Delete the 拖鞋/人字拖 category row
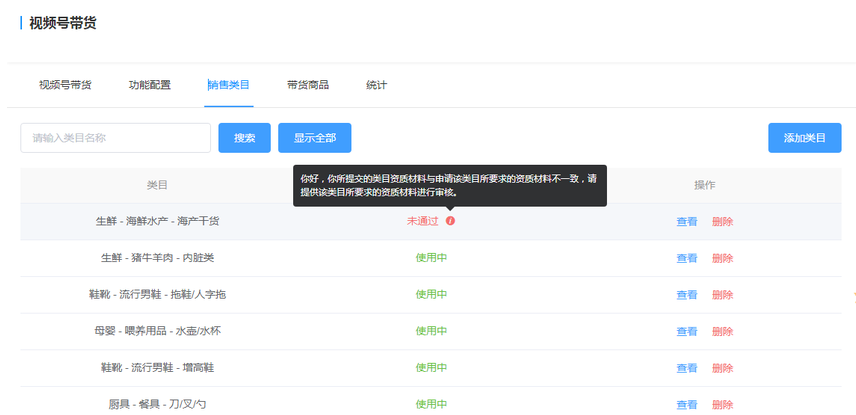This screenshot has width=856, height=415. coord(722,295)
